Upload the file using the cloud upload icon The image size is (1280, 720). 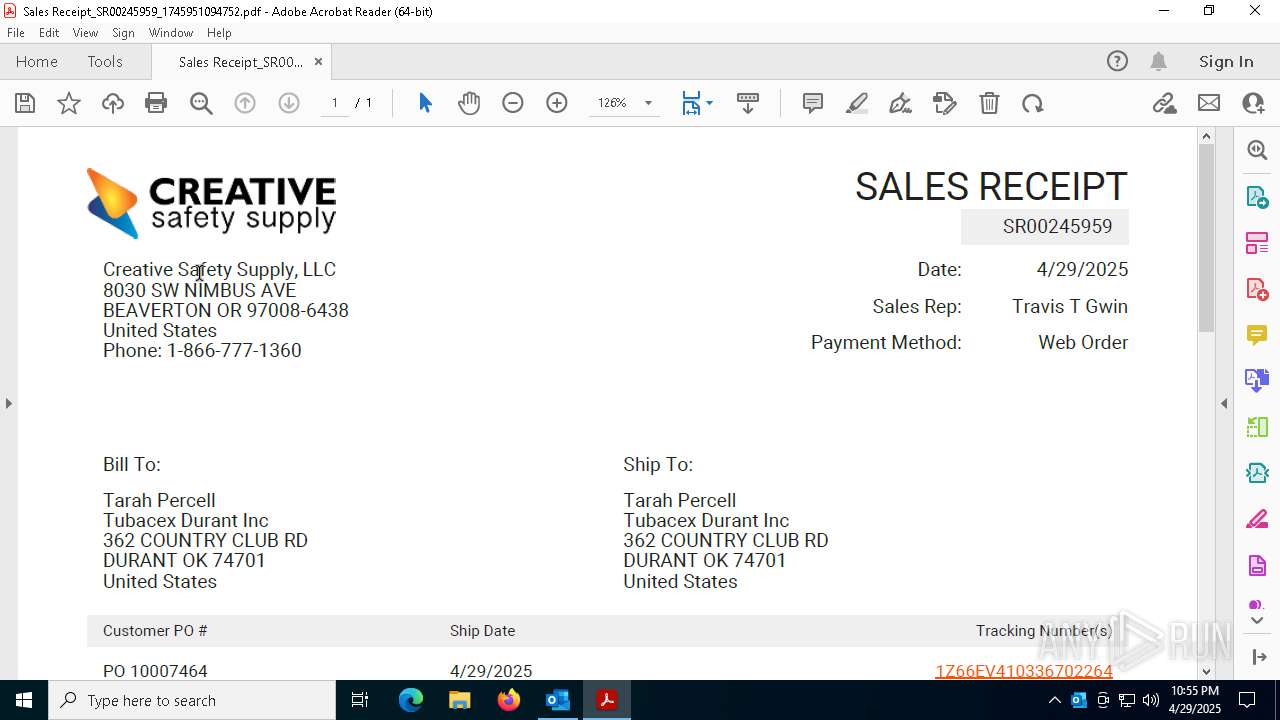click(x=113, y=103)
